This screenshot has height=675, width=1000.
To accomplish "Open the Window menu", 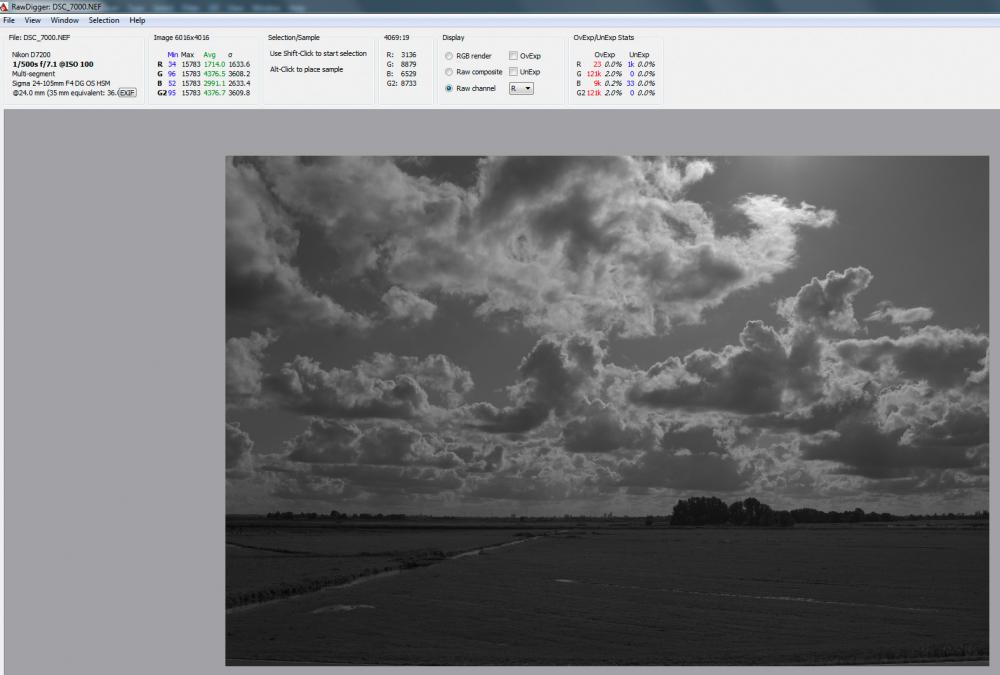I will pyautogui.click(x=64, y=20).
